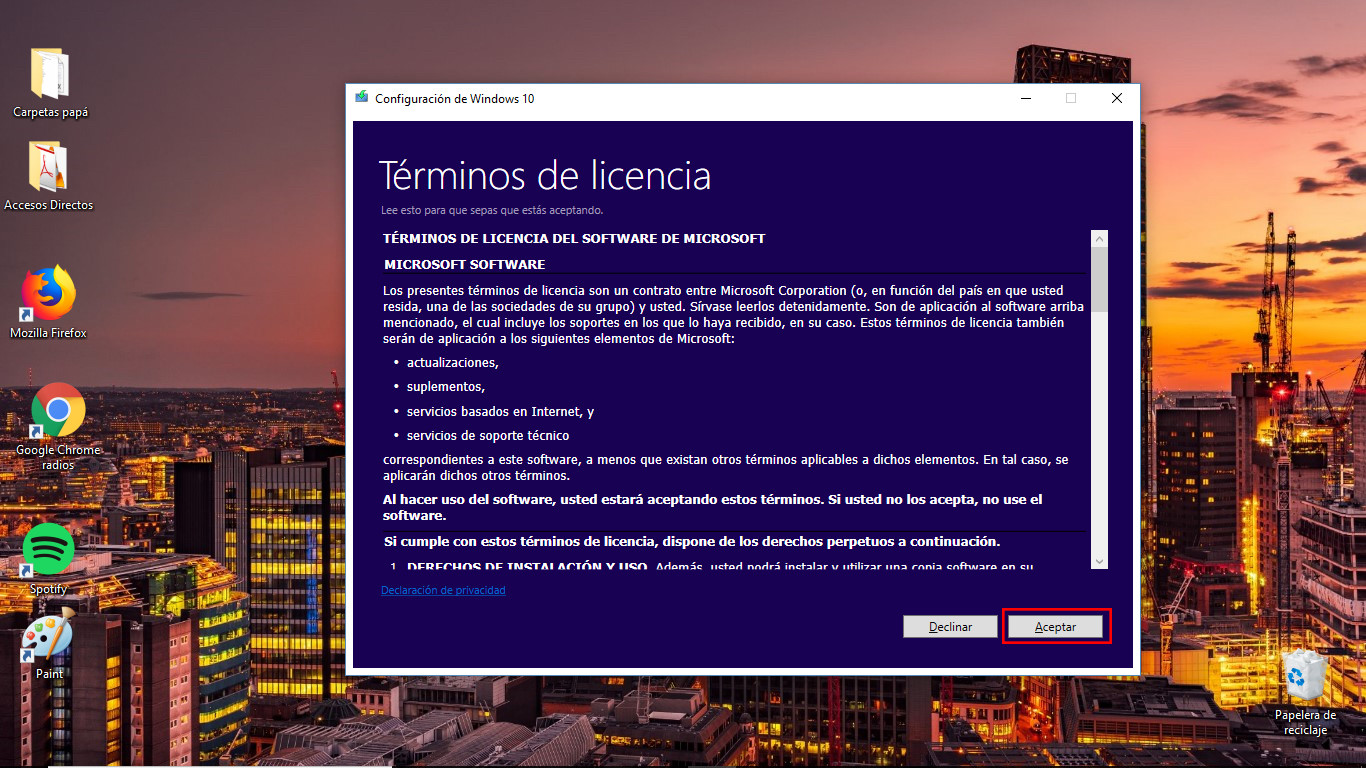Image resolution: width=1366 pixels, height=768 pixels.
Task: Click the Windows setup icon in the title bar
Action: pyautogui.click(x=361, y=98)
